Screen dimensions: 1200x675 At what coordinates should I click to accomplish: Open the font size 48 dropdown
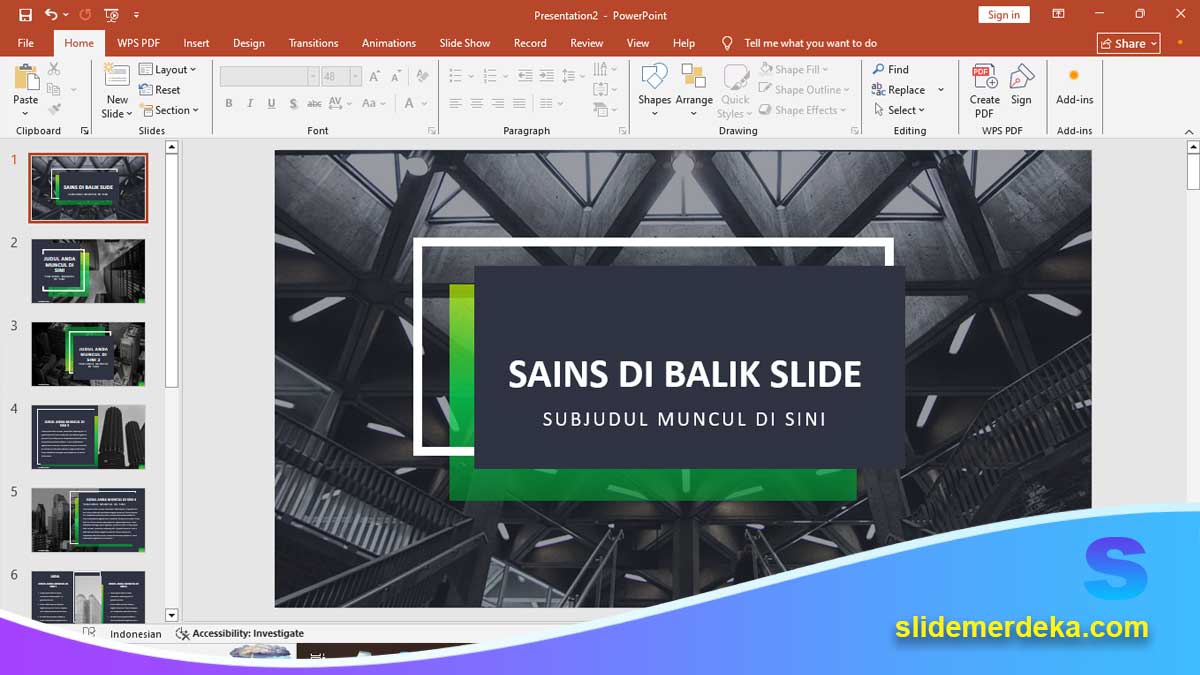356,76
